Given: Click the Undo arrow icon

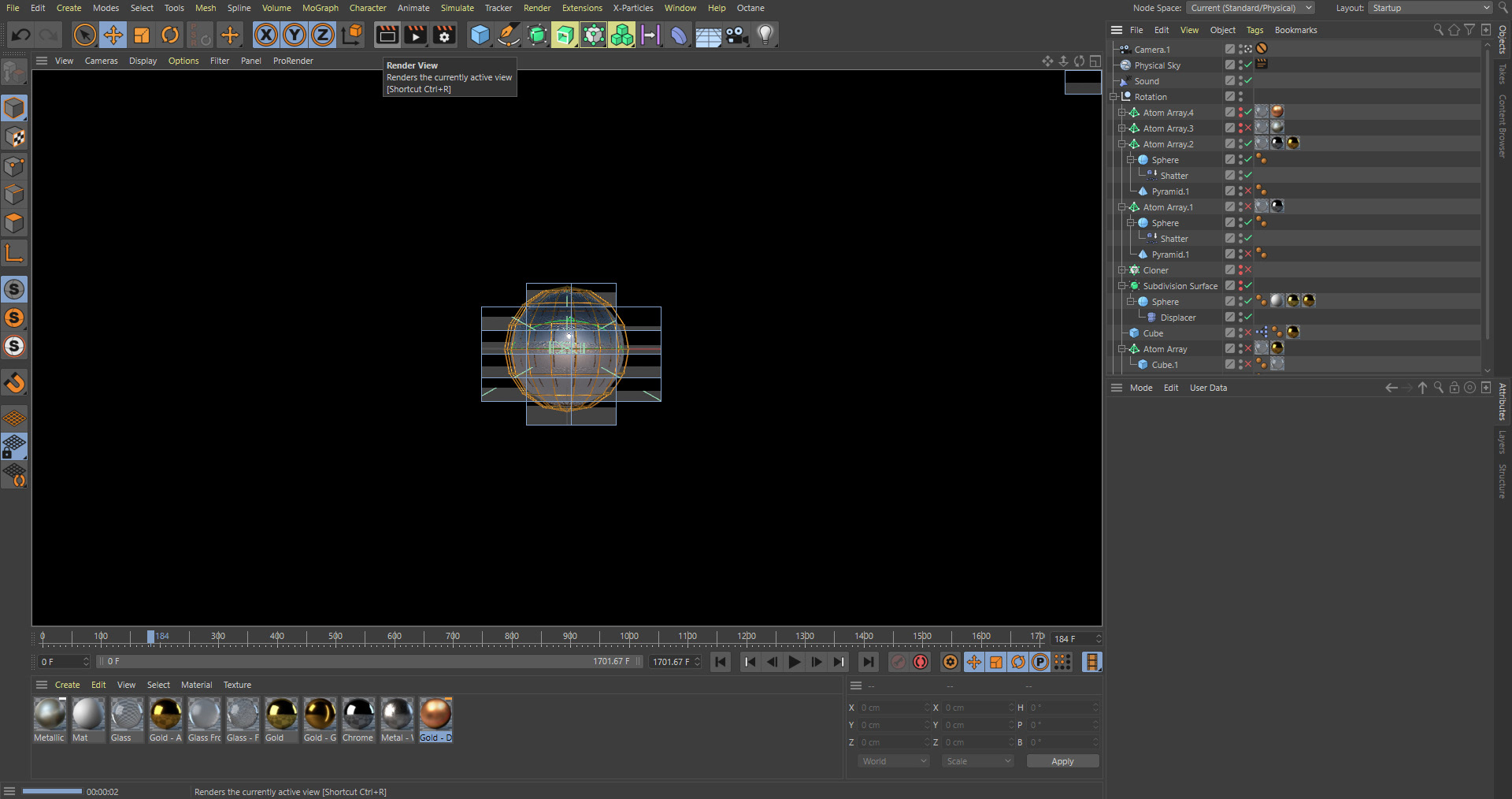Looking at the screenshot, I should (21, 35).
